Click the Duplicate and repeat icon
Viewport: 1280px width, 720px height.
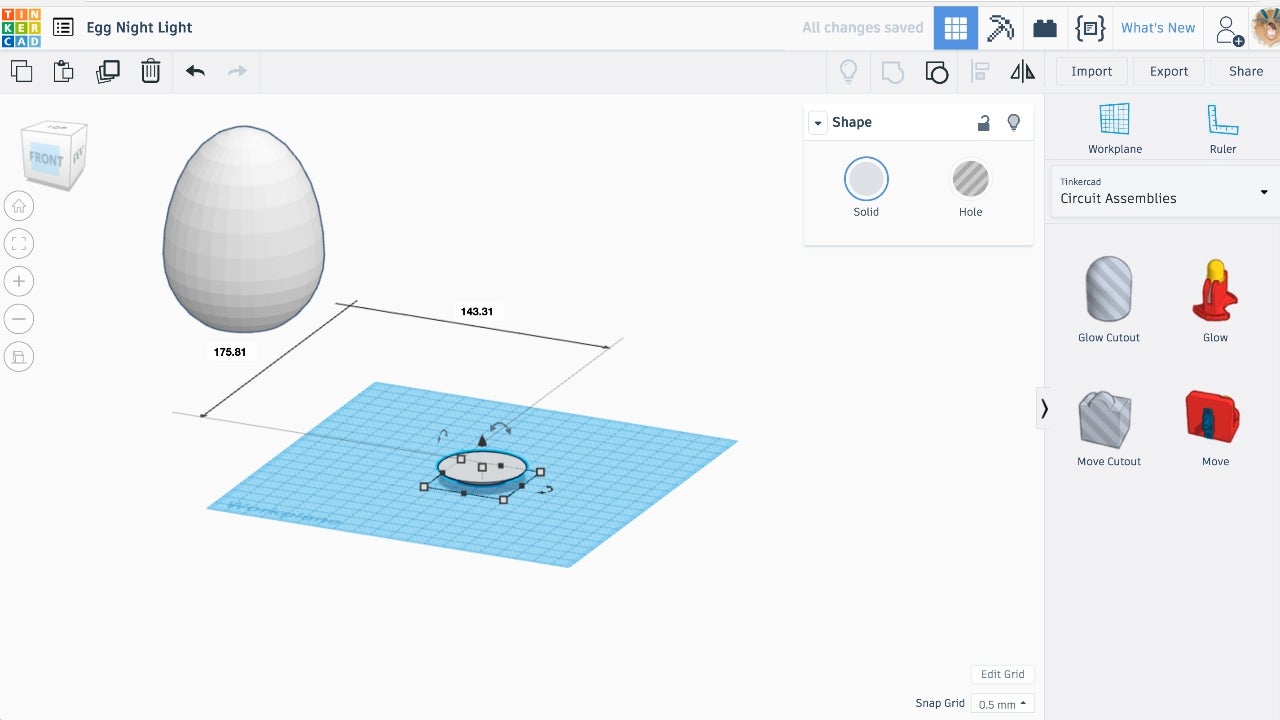[x=107, y=71]
